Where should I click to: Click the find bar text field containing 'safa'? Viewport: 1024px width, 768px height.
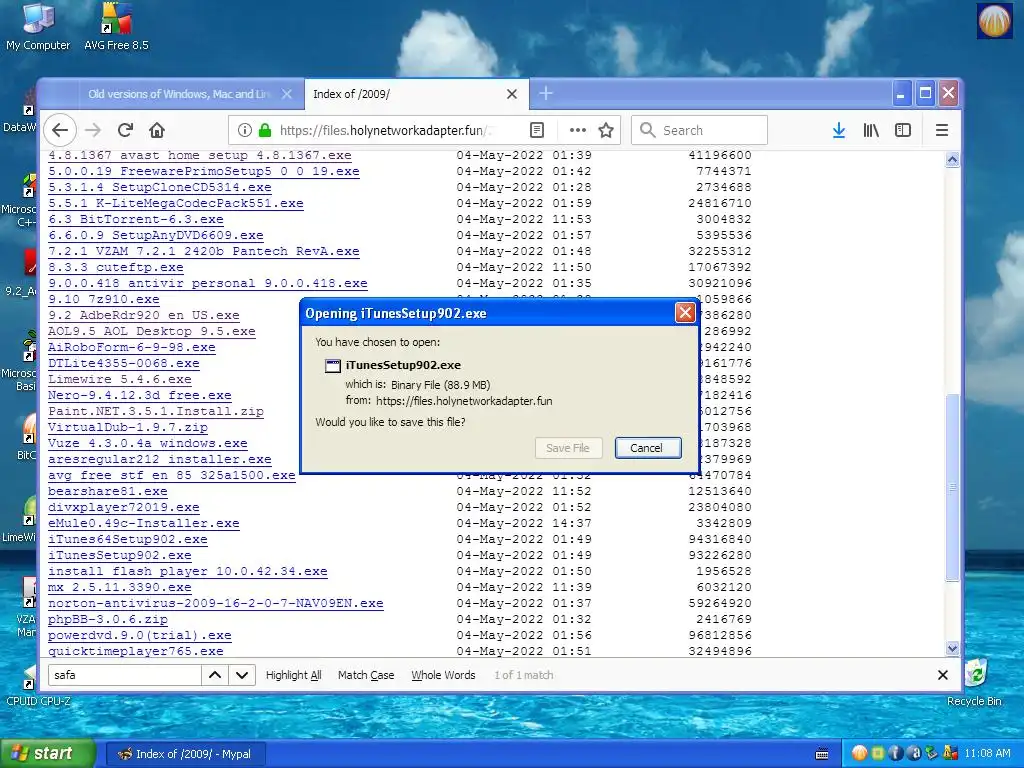(x=125, y=675)
